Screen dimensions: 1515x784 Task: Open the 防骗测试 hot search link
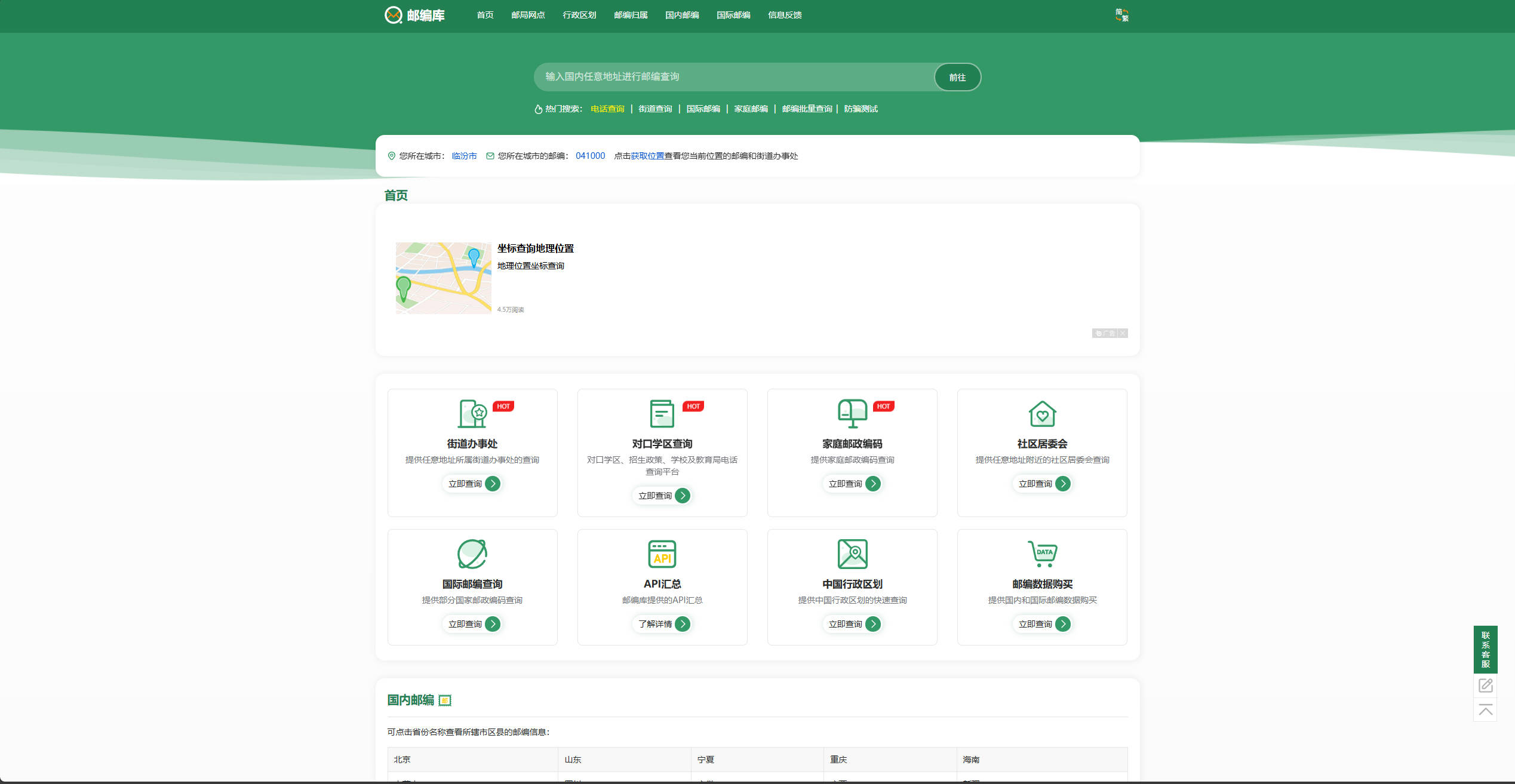pyautogui.click(x=861, y=109)
